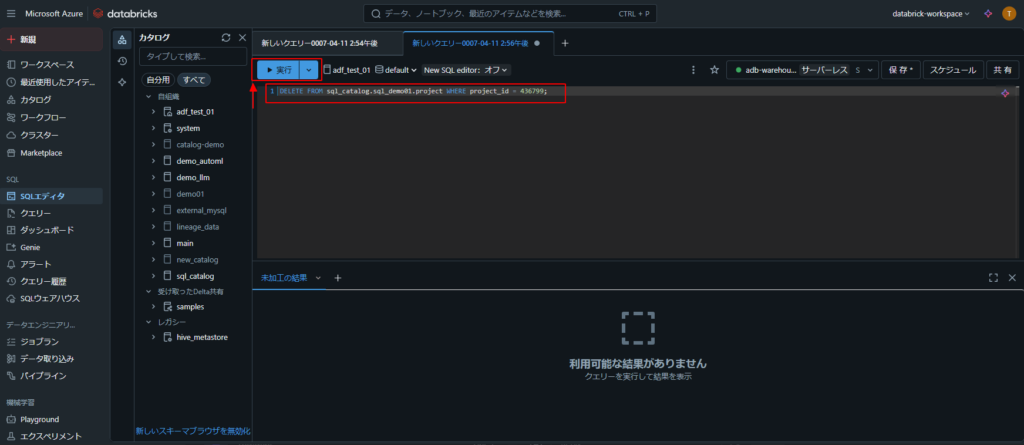Open the user avatar menu
The width and height of the screenshot is (1024, 445).
pyautogui.click(x=1009, y=13)
